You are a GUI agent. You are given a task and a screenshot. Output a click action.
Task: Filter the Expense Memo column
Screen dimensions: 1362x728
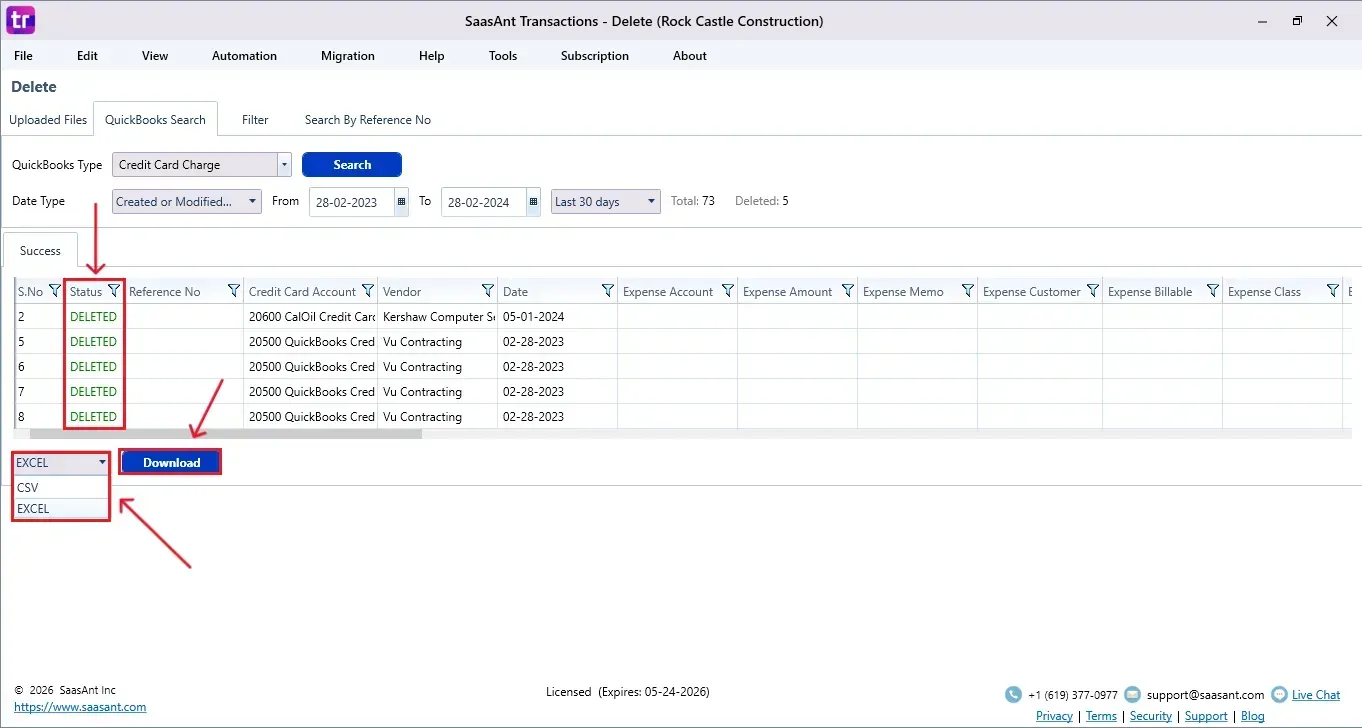click(x=968, y=291)
